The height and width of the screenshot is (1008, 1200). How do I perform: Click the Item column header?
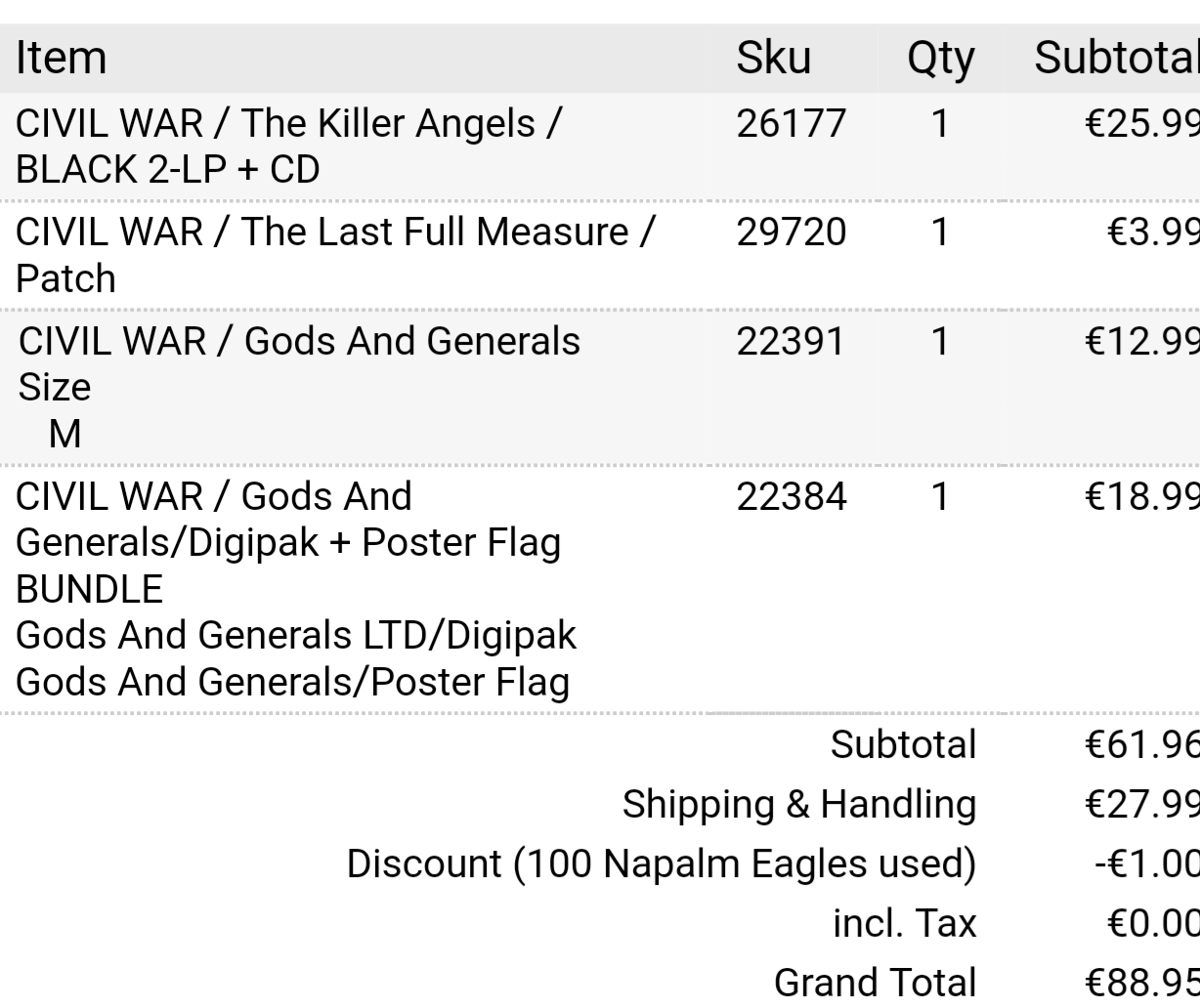pos(61,58)
